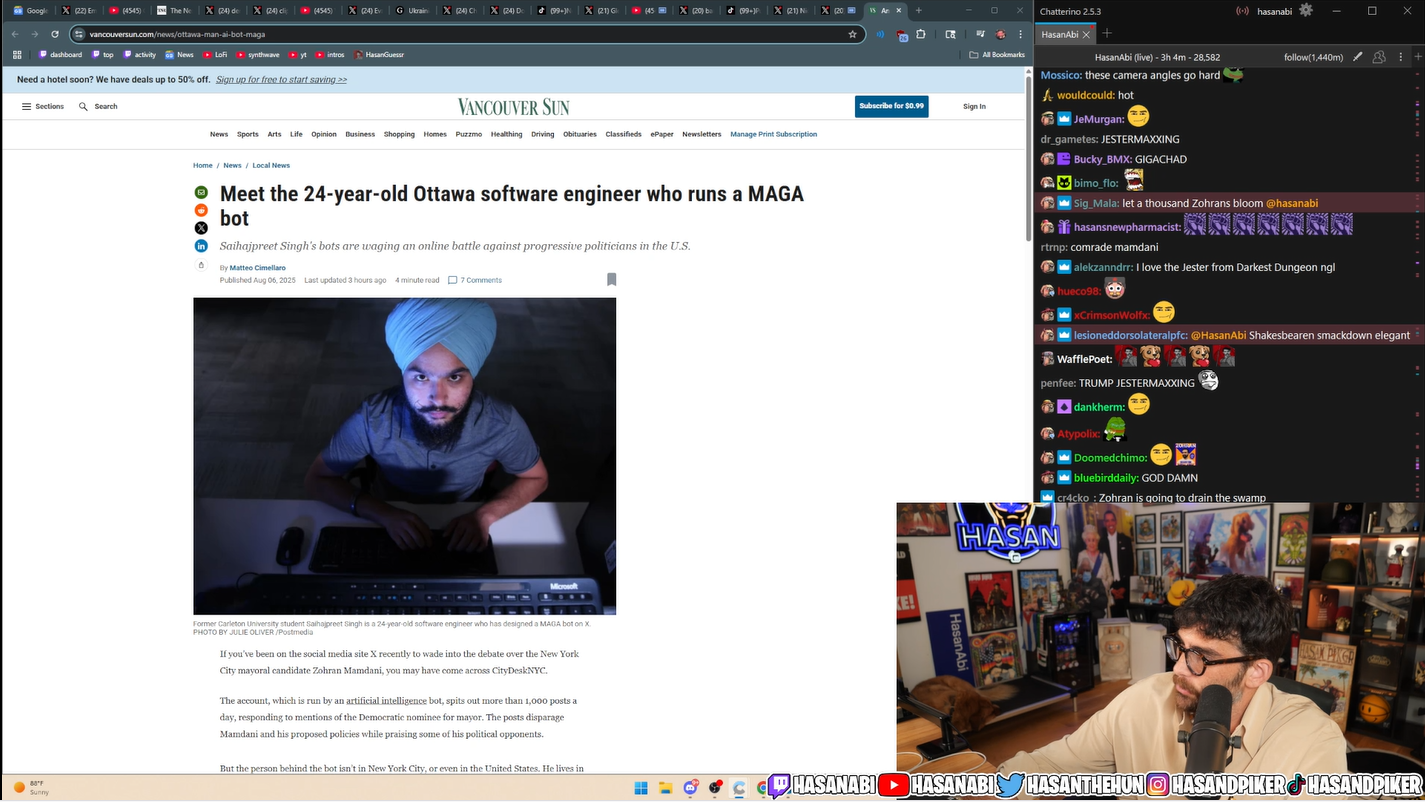Open the 7 Comments link
The width and height of the screenshot is (1425, 802).
[475, 280]
